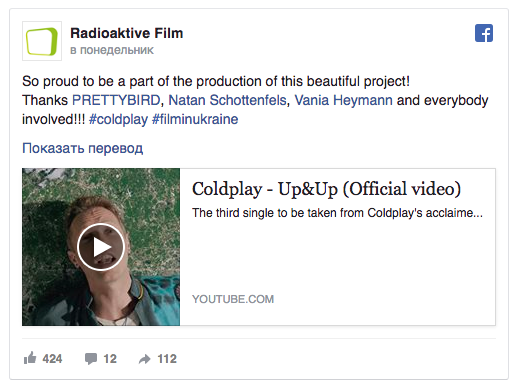The width and height of the screenshot is (518, 386).
Task: Open the Radioaktive Film green logo avatar
Action: coord(42,41)
